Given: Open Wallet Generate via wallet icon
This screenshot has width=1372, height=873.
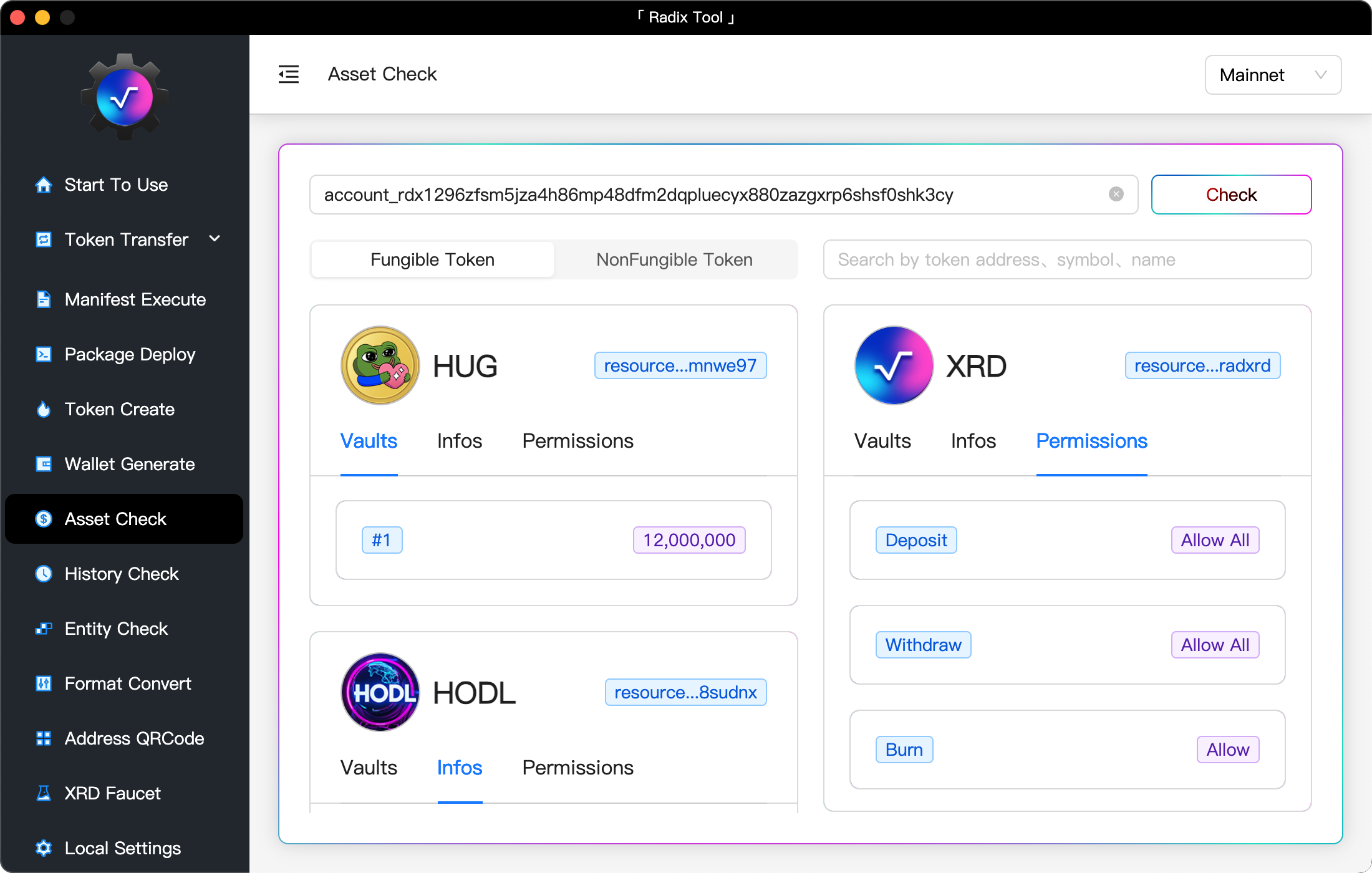Looking at the screenshot, I should point(44,465).
